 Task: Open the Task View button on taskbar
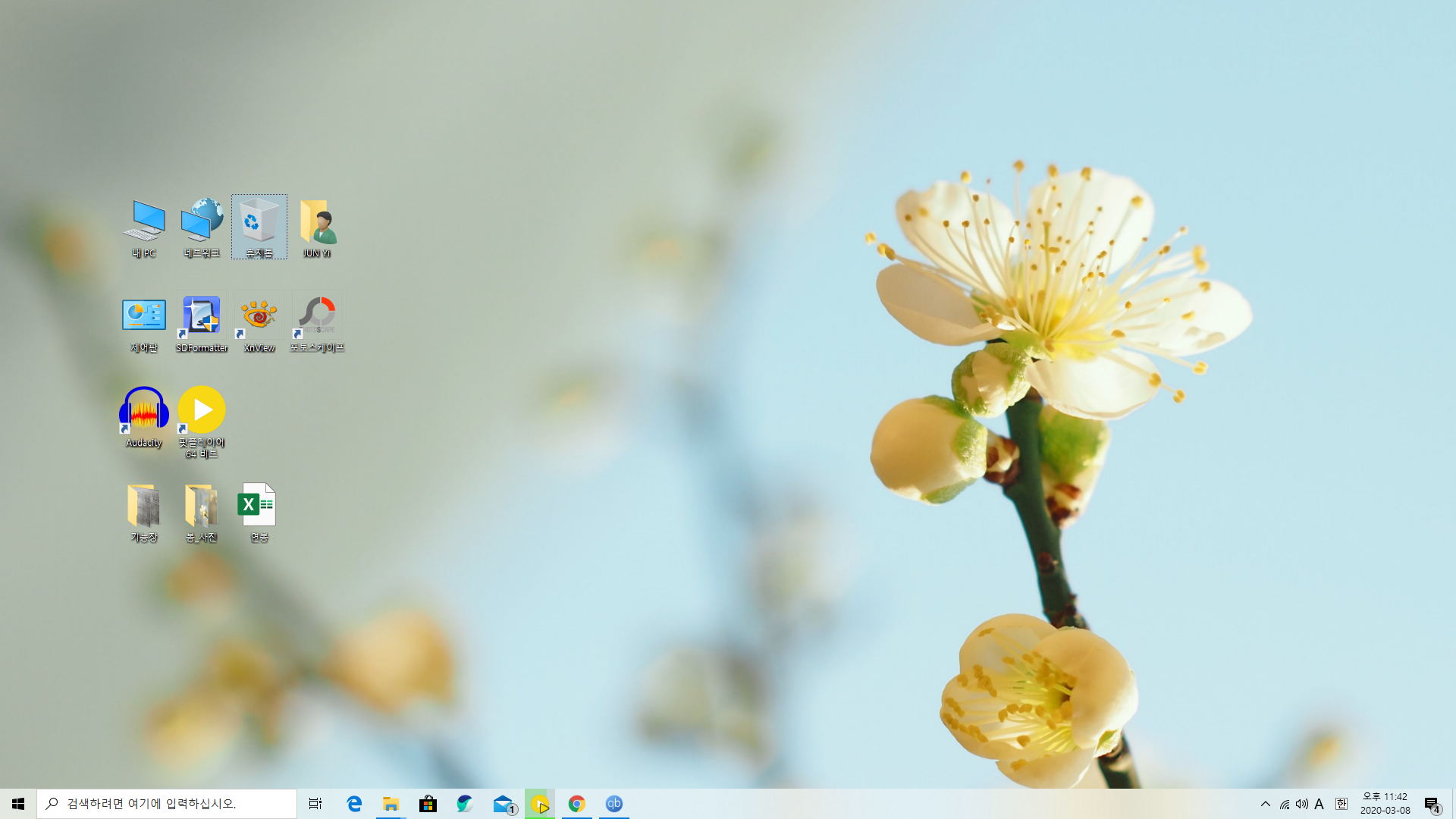click(315, 804)
